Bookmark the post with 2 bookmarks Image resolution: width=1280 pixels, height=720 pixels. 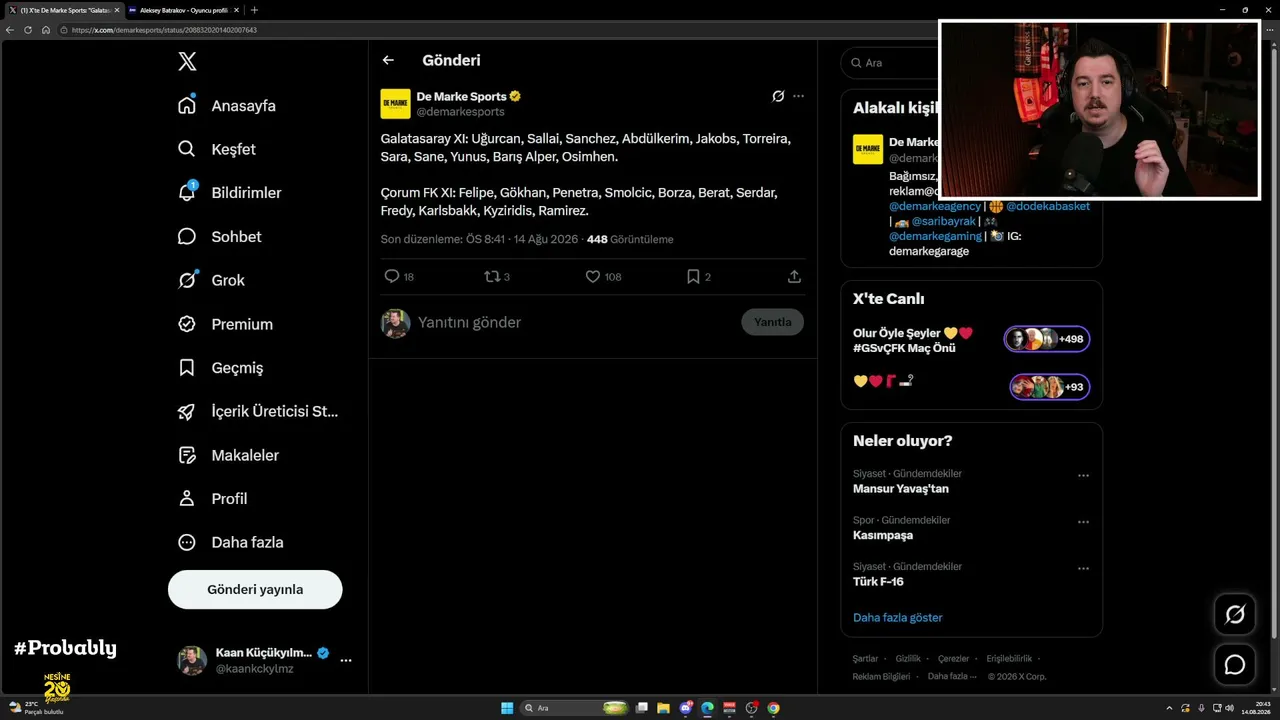tap(693, 276)
